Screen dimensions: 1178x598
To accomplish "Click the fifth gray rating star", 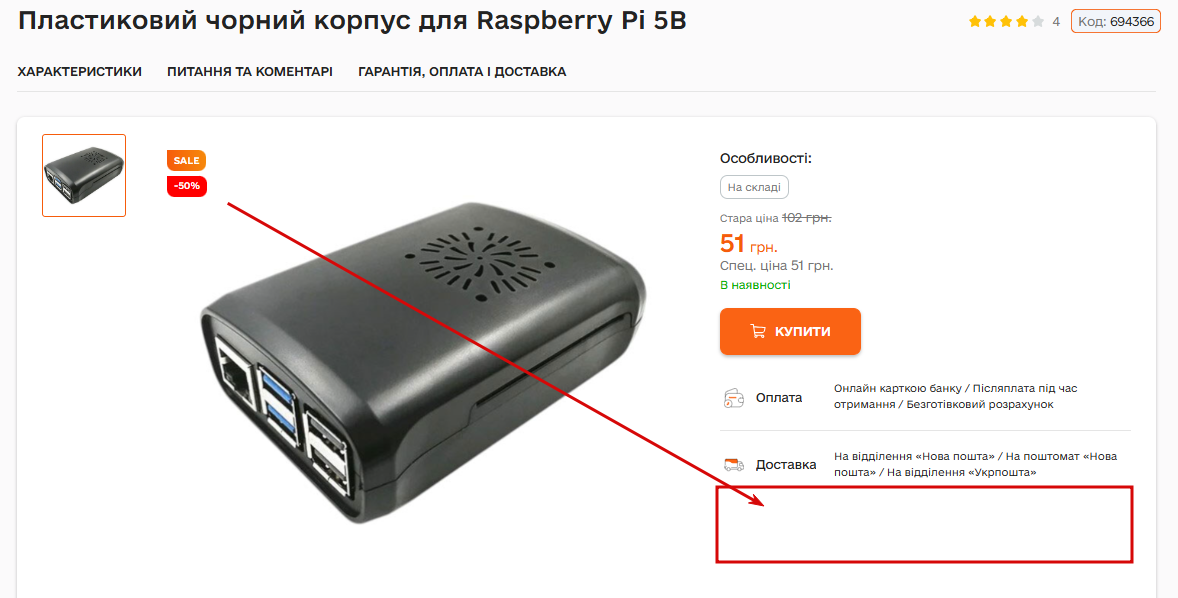I will point(1038,22).
